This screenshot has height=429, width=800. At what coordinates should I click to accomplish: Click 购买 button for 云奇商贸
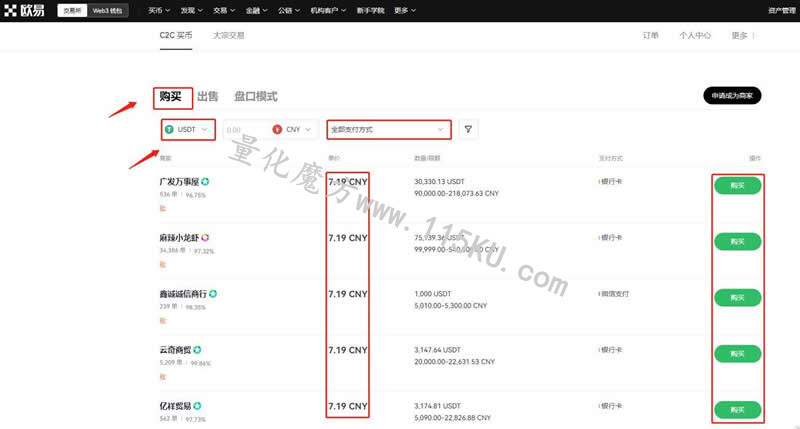point(737,354)
